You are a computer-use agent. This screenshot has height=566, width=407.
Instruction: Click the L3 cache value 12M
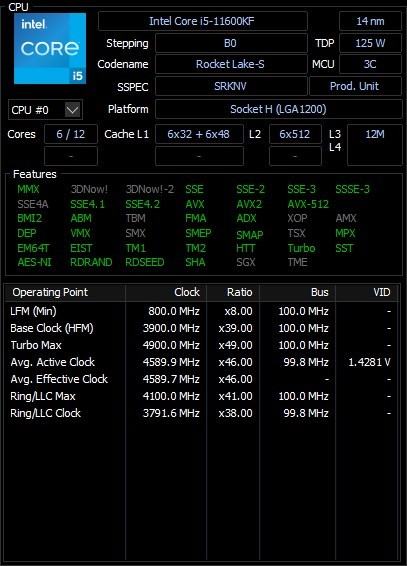pyautogui.click(x=375, y=134)
